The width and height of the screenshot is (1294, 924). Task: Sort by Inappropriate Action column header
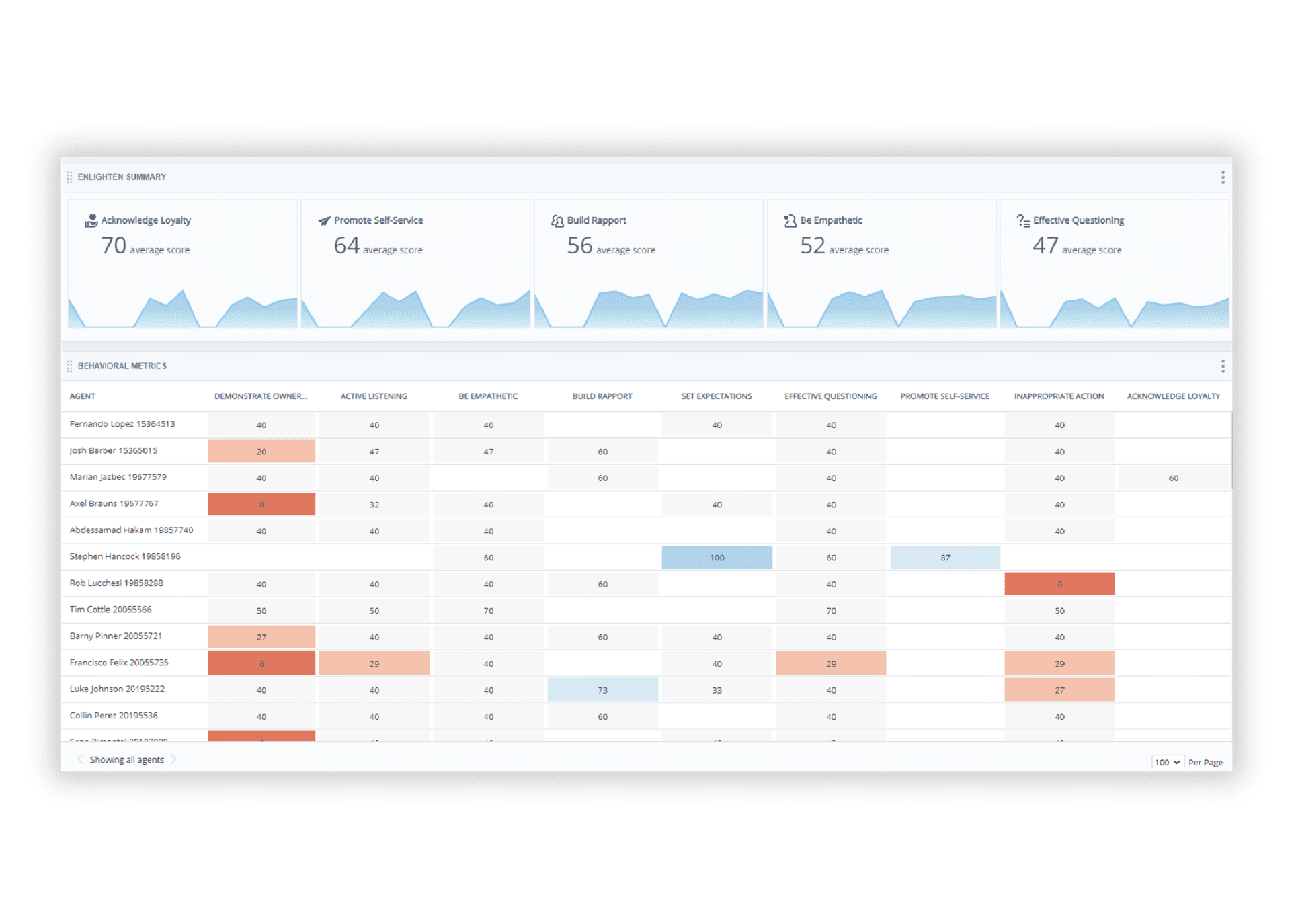tap(1059, 396)
